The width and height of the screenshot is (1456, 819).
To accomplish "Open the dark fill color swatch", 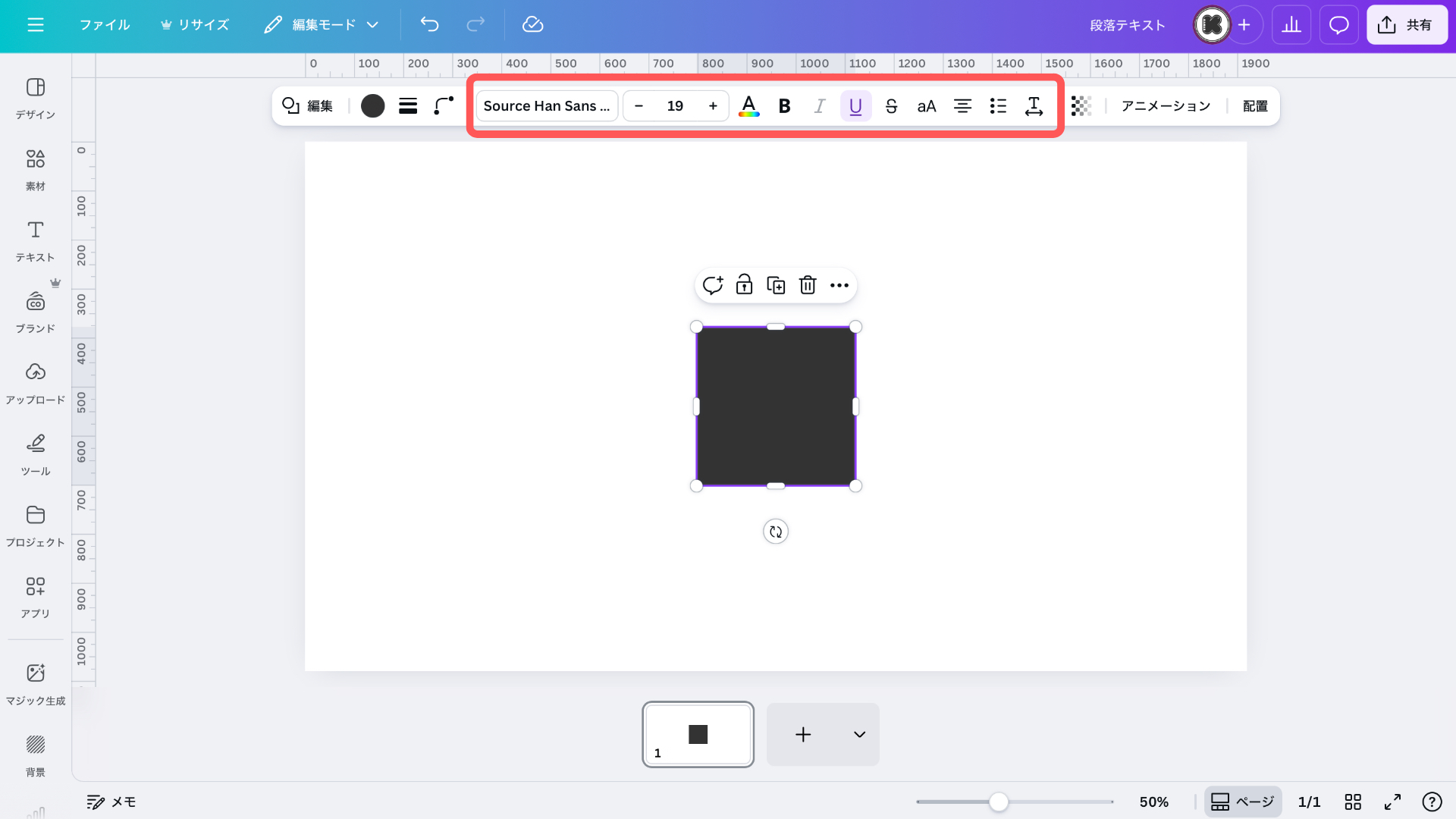I will [372, 106].
